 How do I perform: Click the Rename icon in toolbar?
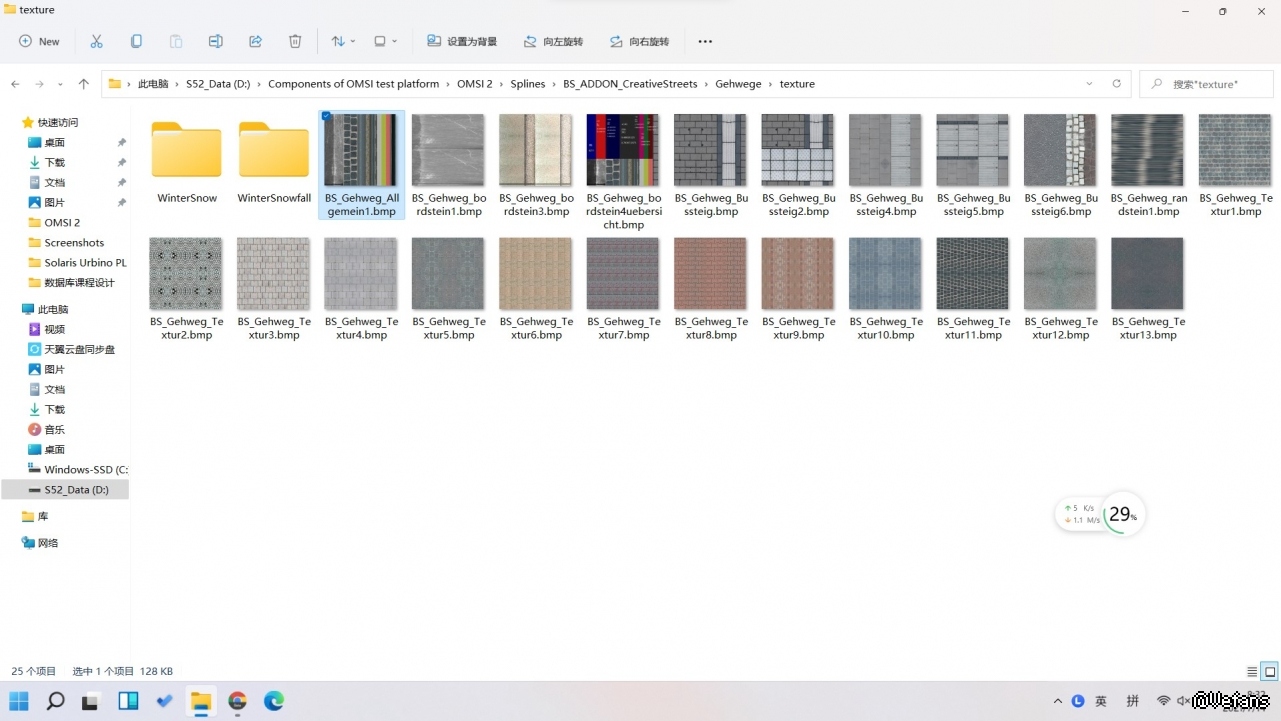tap(215, 41)
